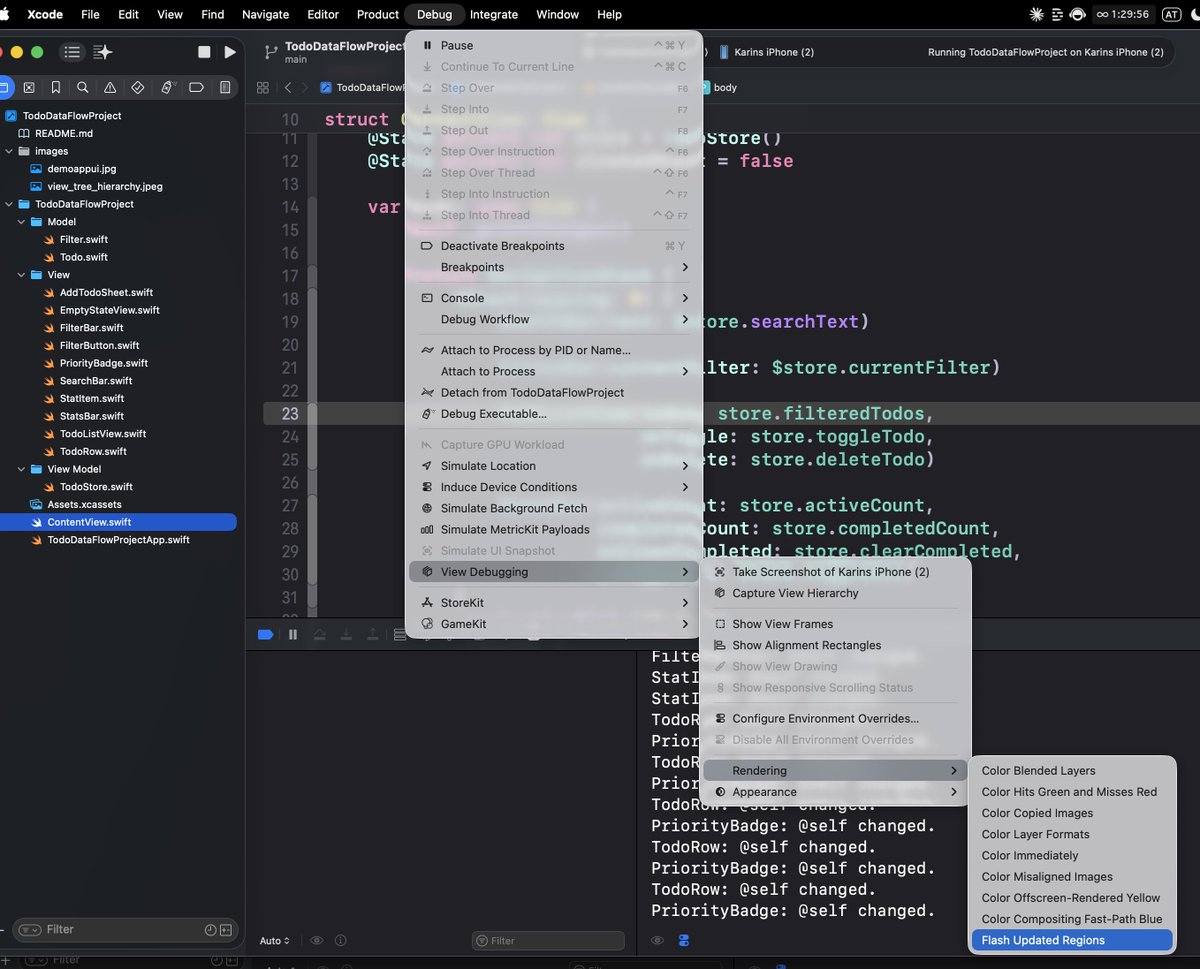1200x969 pixels.
Task: Enable Color Blended Layers
Action: coord(1071,771)
